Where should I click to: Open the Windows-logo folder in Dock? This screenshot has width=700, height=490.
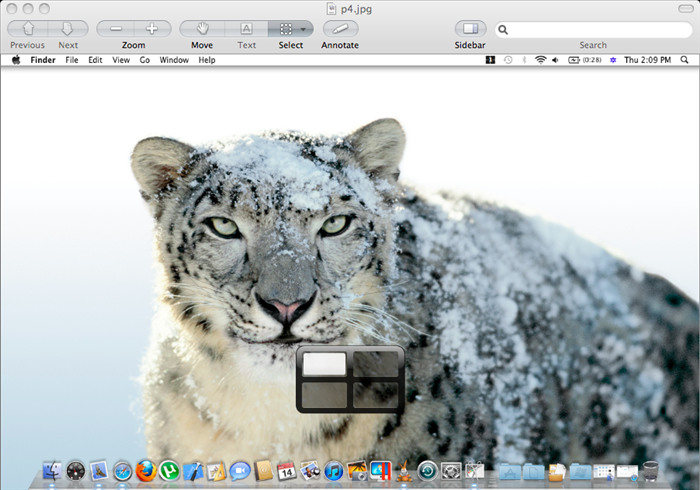click(x=580, y=471)
